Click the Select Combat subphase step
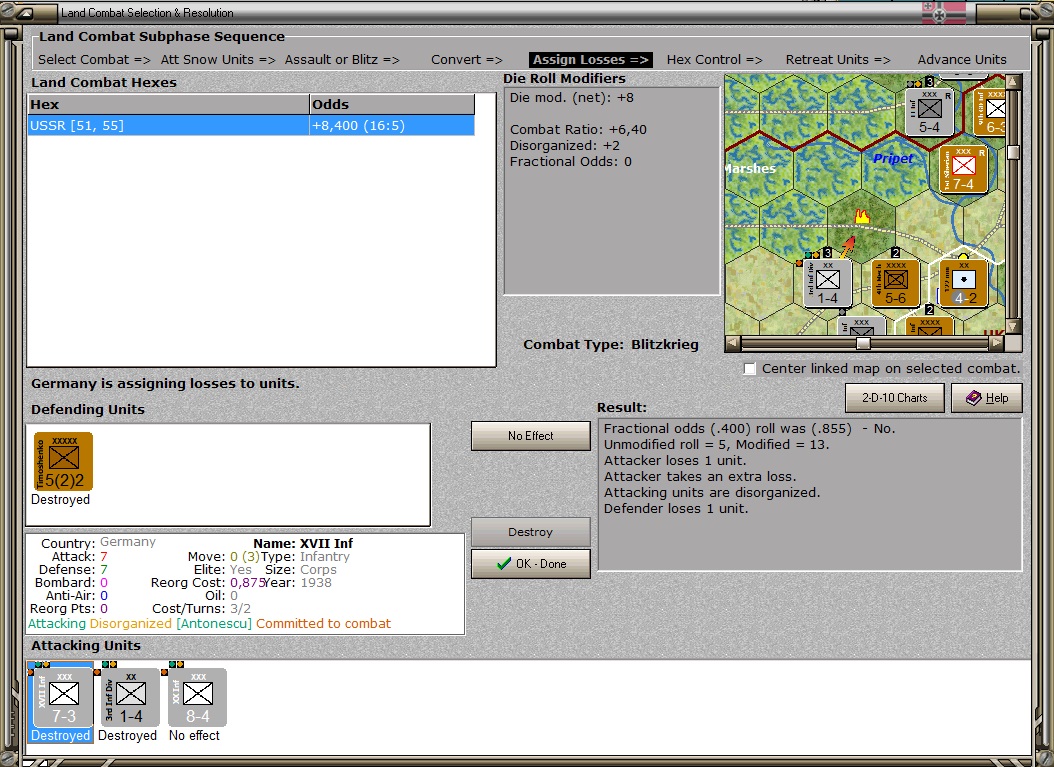The image size is (1054, 767). coord(94,60)
